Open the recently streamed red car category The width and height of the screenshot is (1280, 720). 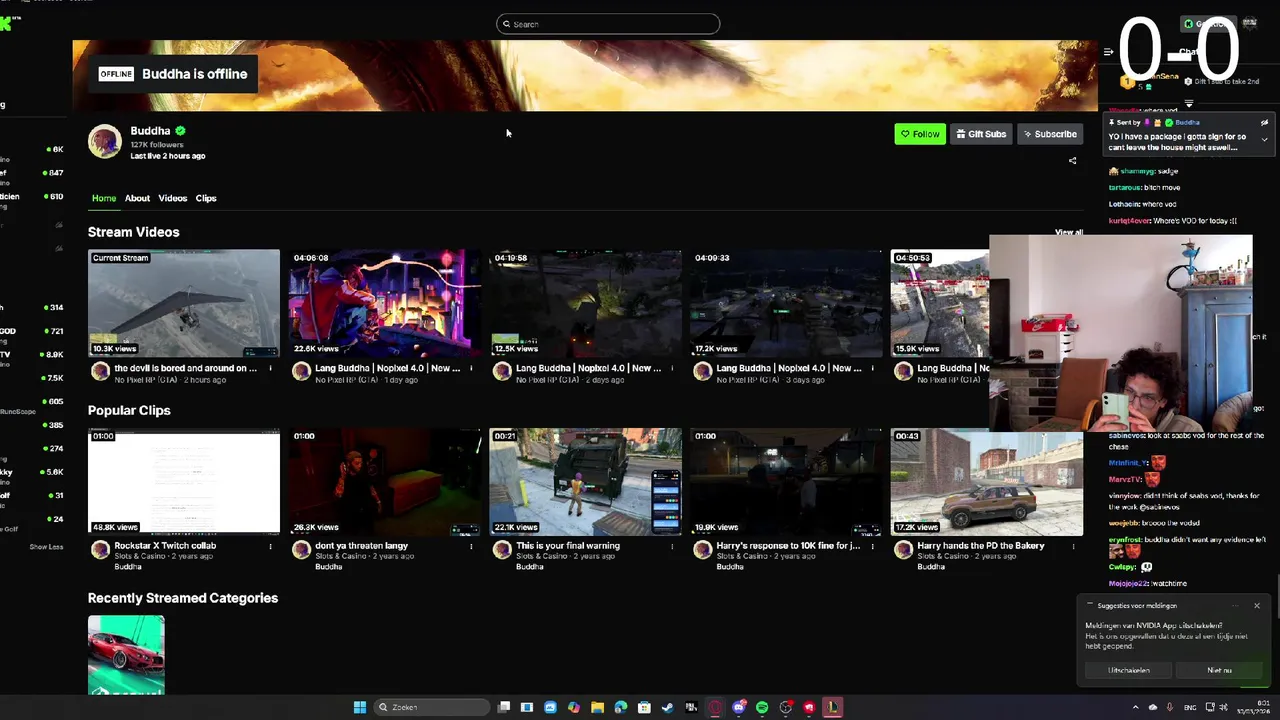tap(126, 655)
